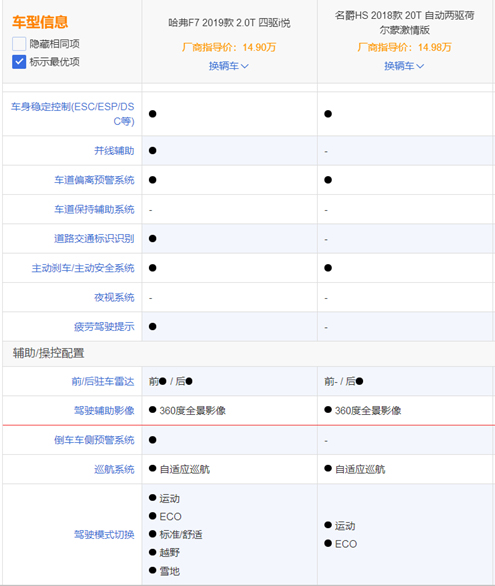This screenshot has height=586, width=495.
Task: Open the 车道偏离预警系统 feature link
Action: pos(94,180)
